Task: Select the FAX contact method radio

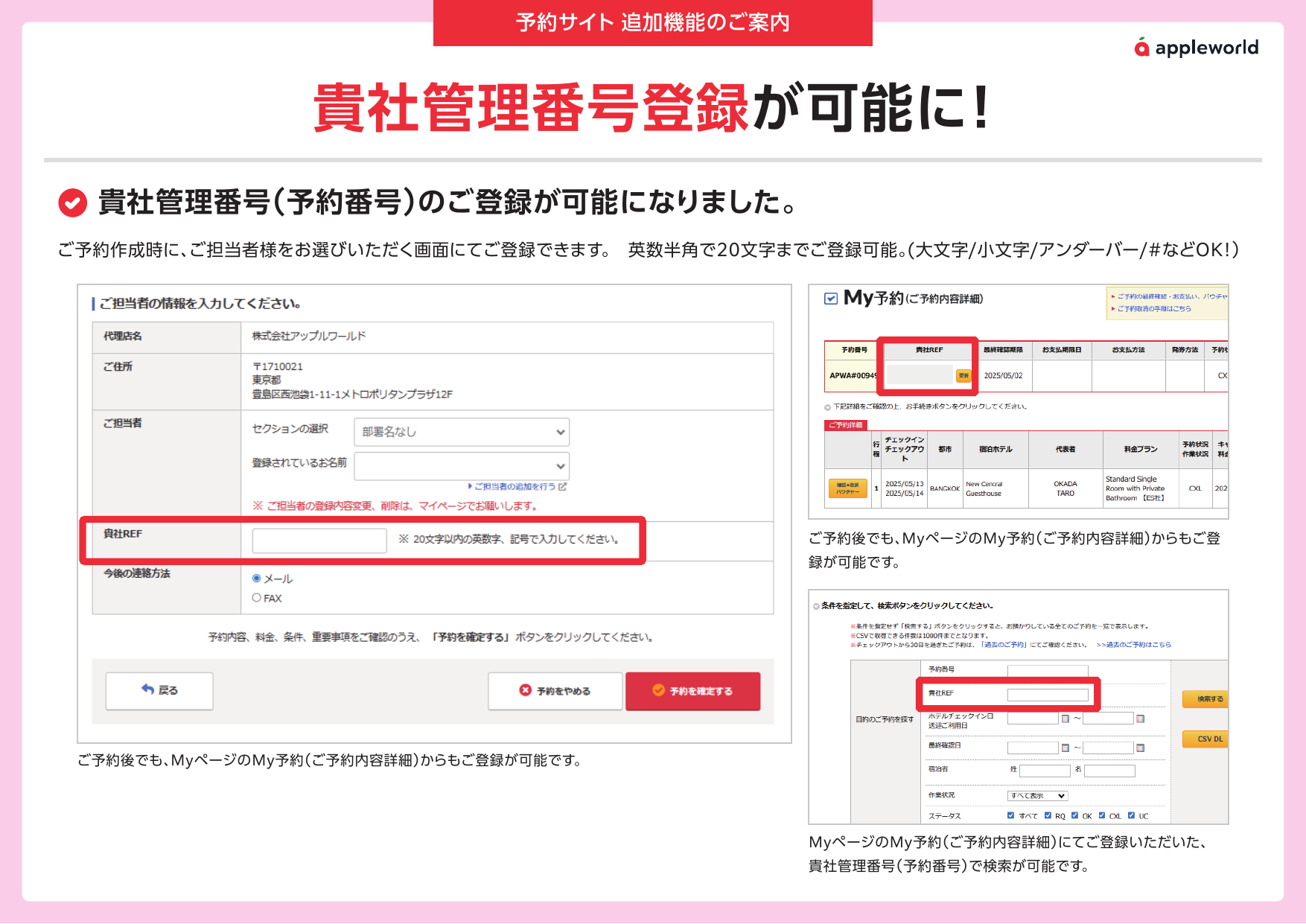Action: (x=257, y=598)
